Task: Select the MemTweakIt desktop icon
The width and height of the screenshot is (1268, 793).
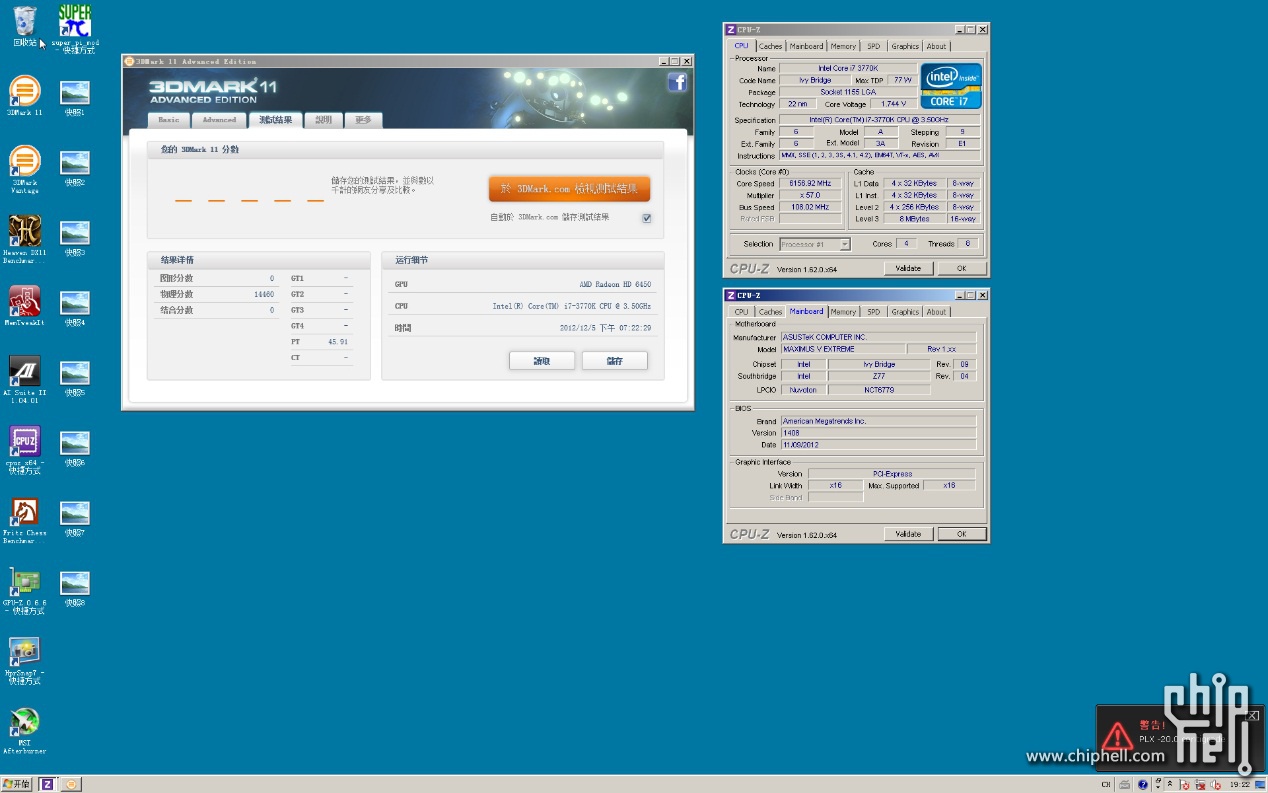Action: pyautogui.click(x=25, y=306)
